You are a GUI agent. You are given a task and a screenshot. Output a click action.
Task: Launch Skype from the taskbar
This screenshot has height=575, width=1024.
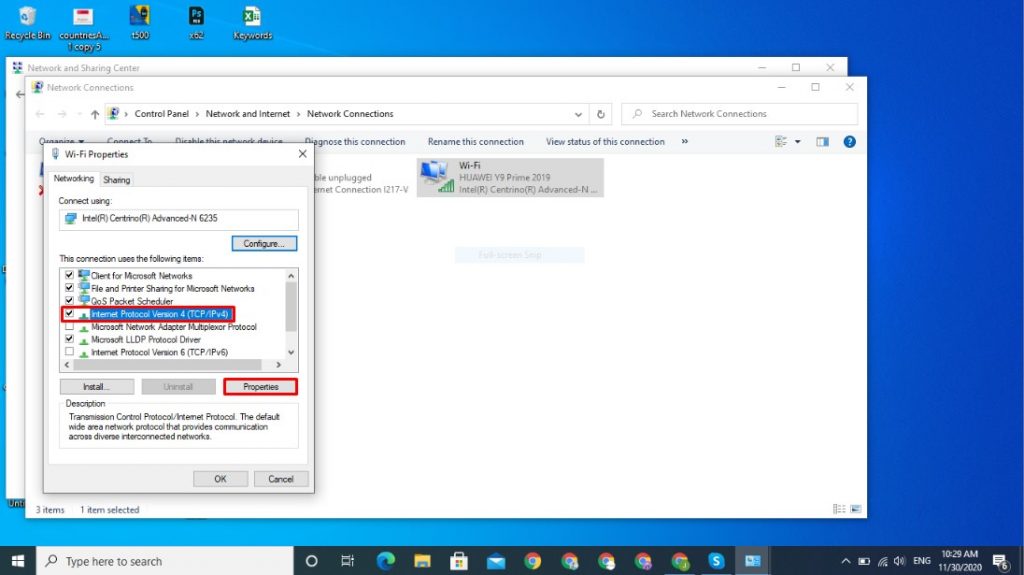click(716, 561)
